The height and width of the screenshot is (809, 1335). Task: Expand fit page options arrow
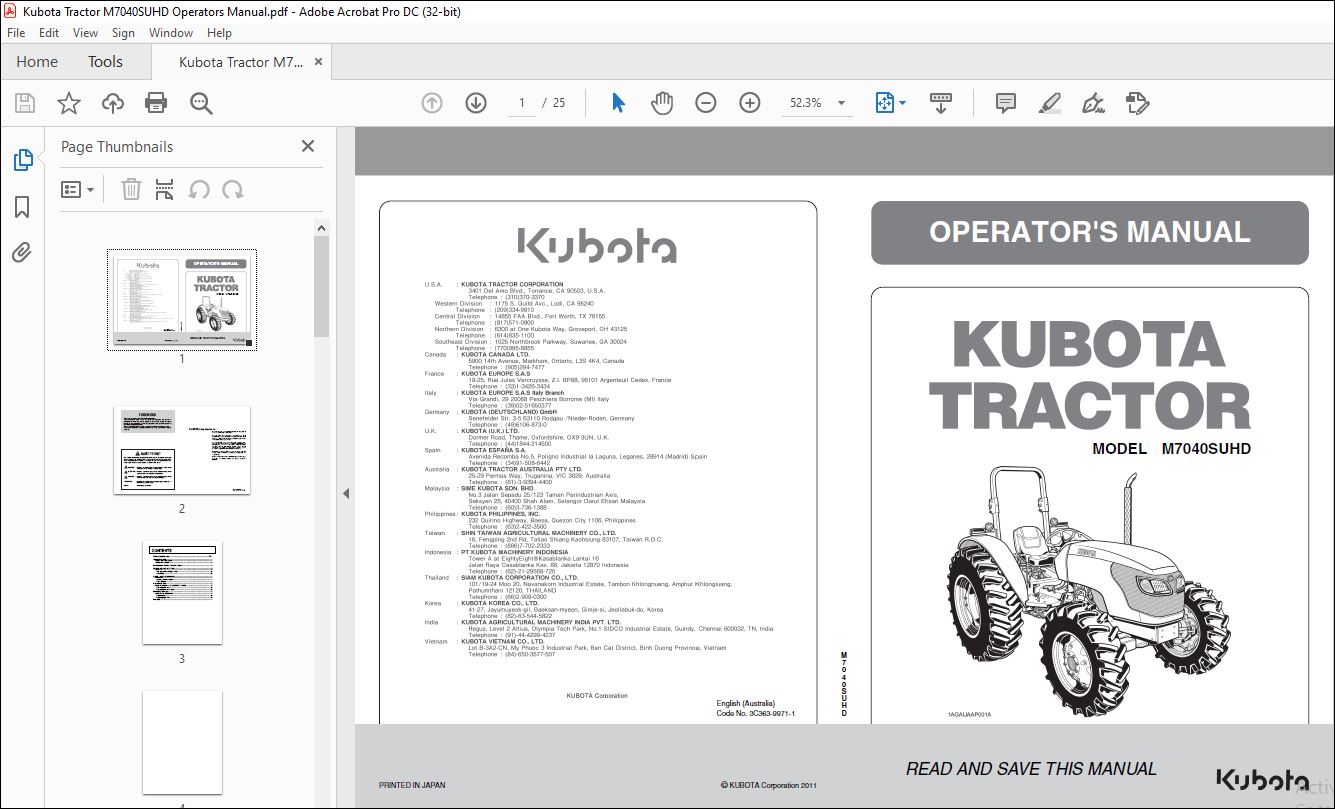tap(903, 103)
